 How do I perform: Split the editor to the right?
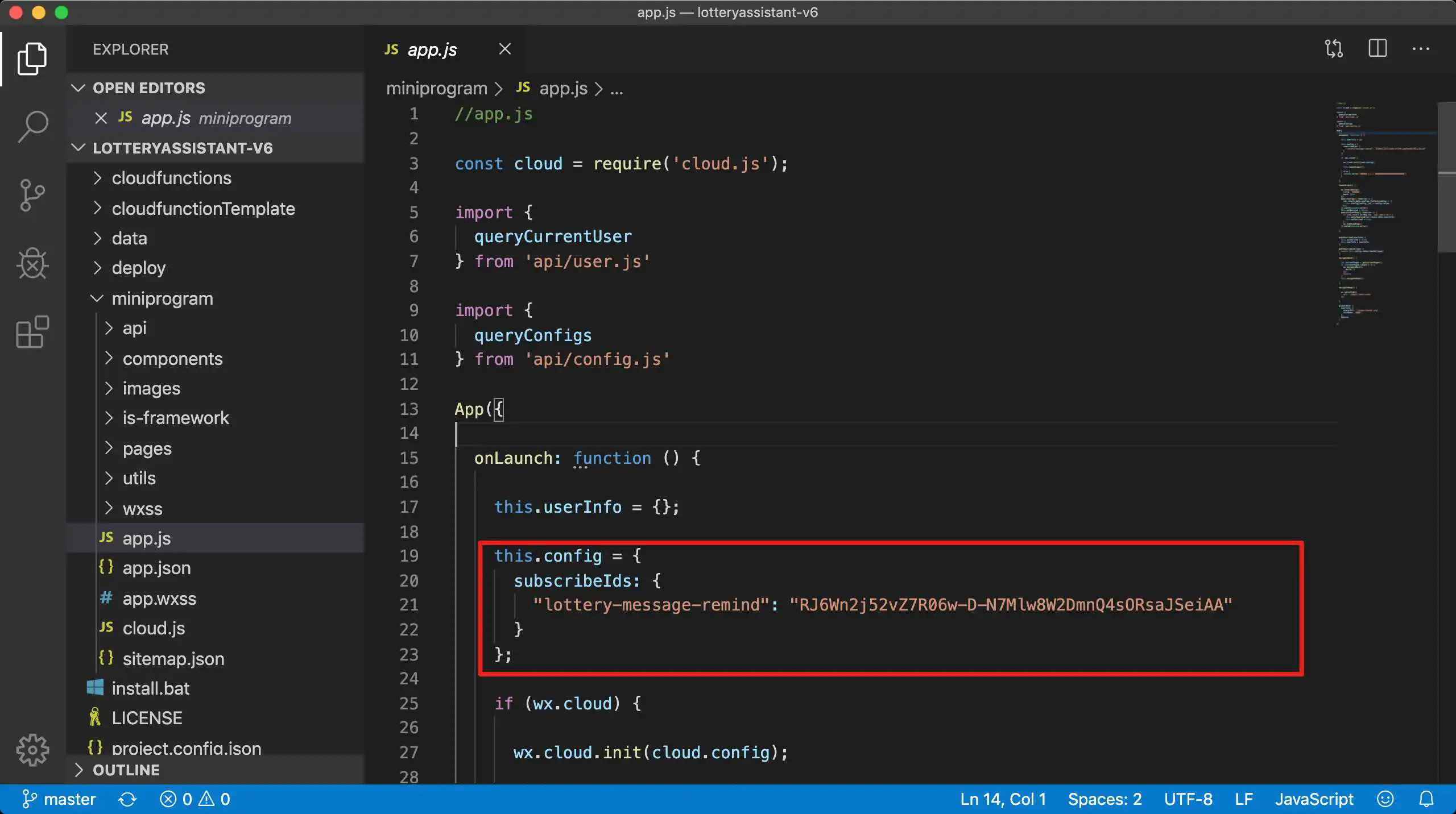click(x=1378, y=49)
